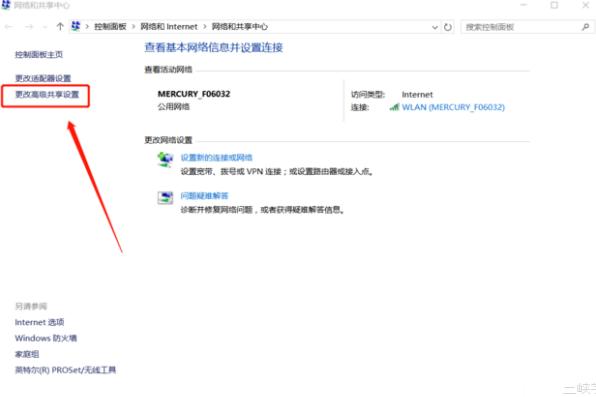The width and height of the screenshot is (596, 397).
Task: Open 更改高级共享设置 link
Action: click(47, 94)
